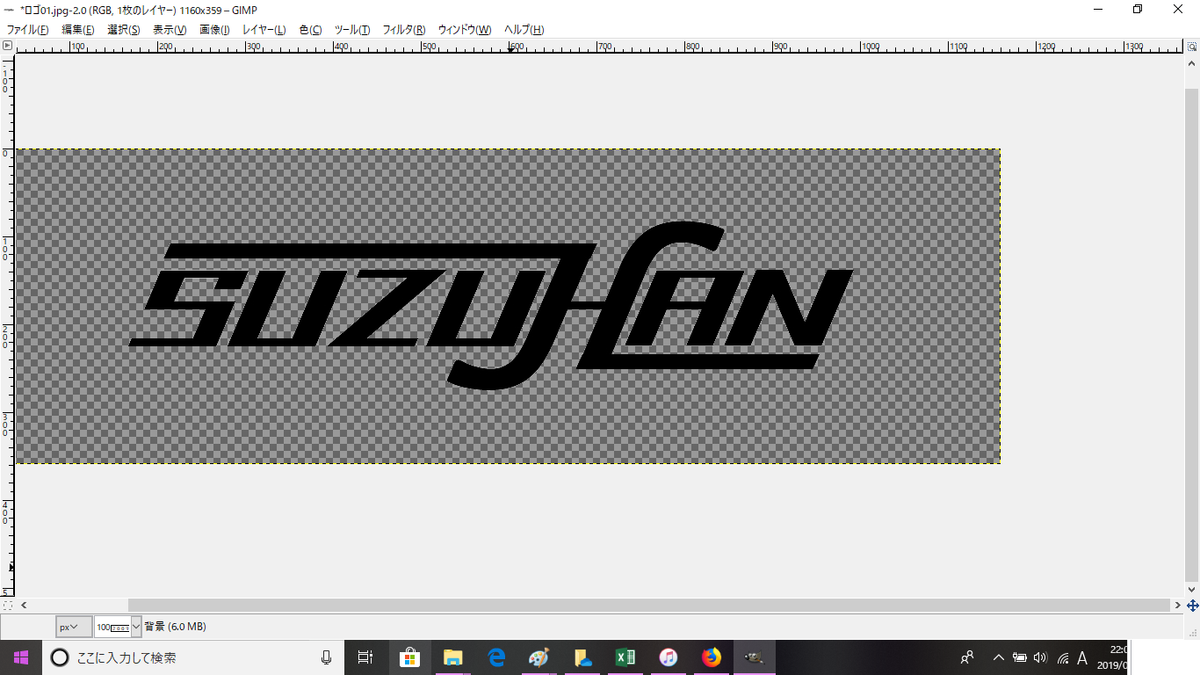
Task: Open Firefox from the taskbar
Action: pos(711,657)
